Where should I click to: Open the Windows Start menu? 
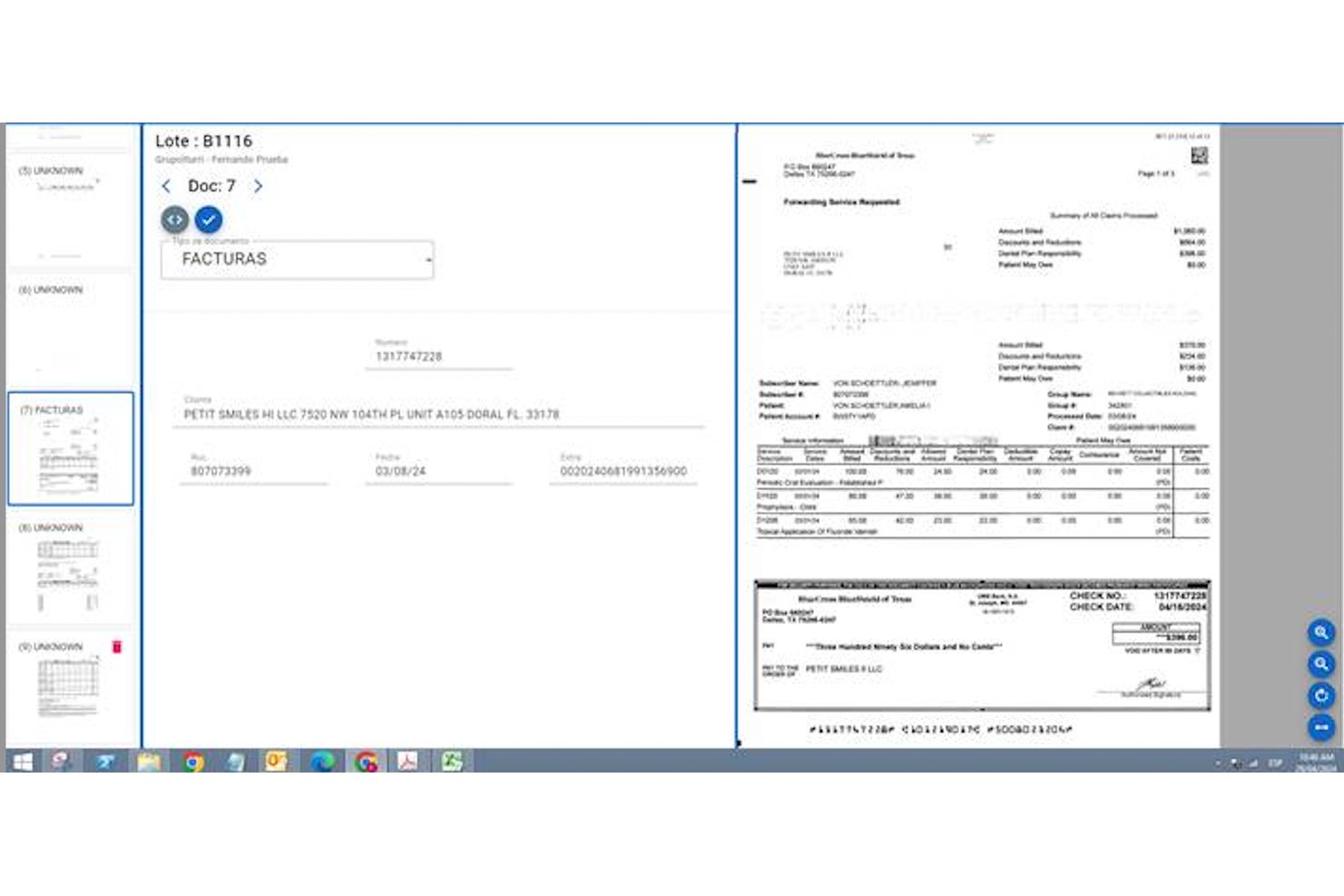[23, 762]
